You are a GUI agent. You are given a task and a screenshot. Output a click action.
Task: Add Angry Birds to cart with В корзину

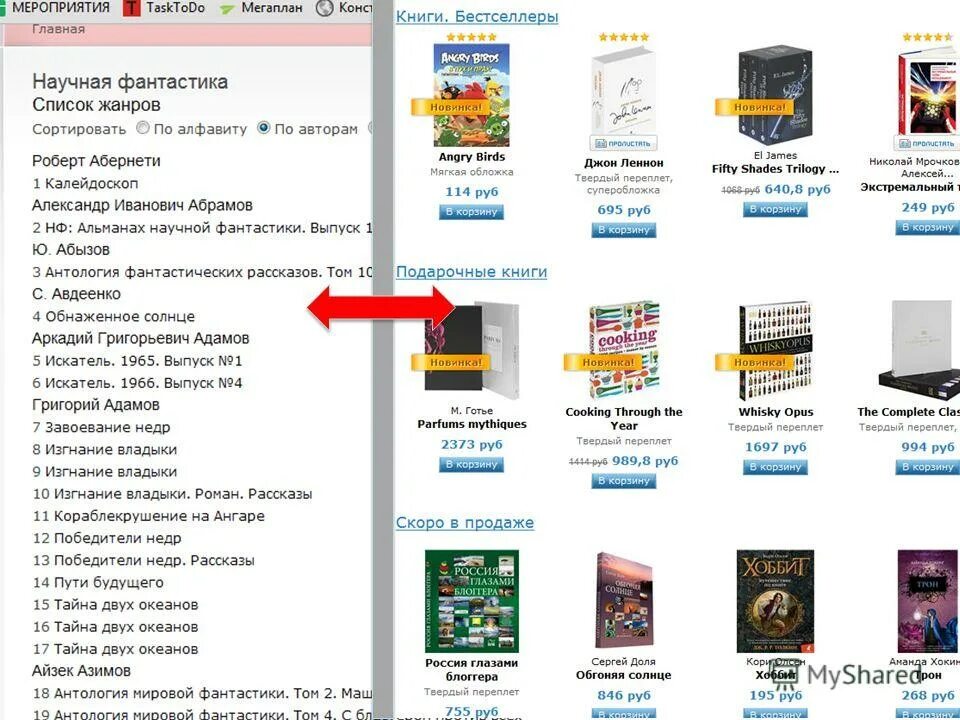[471, 212]
